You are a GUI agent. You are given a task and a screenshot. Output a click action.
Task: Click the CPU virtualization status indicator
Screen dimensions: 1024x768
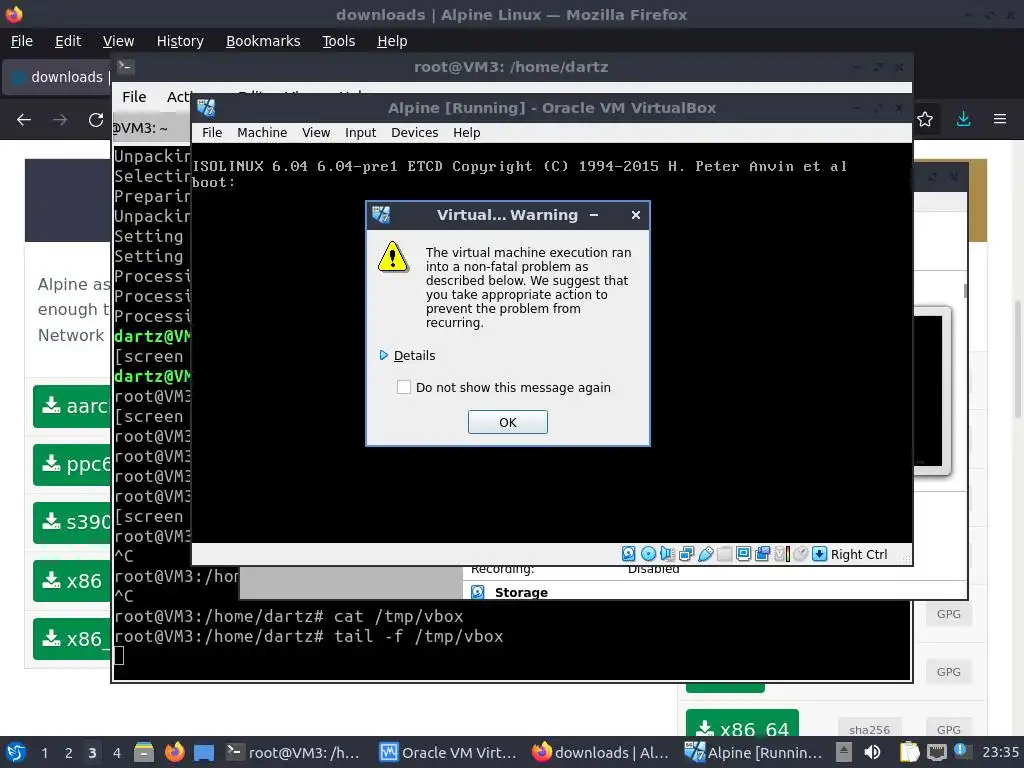click(782, 554)
